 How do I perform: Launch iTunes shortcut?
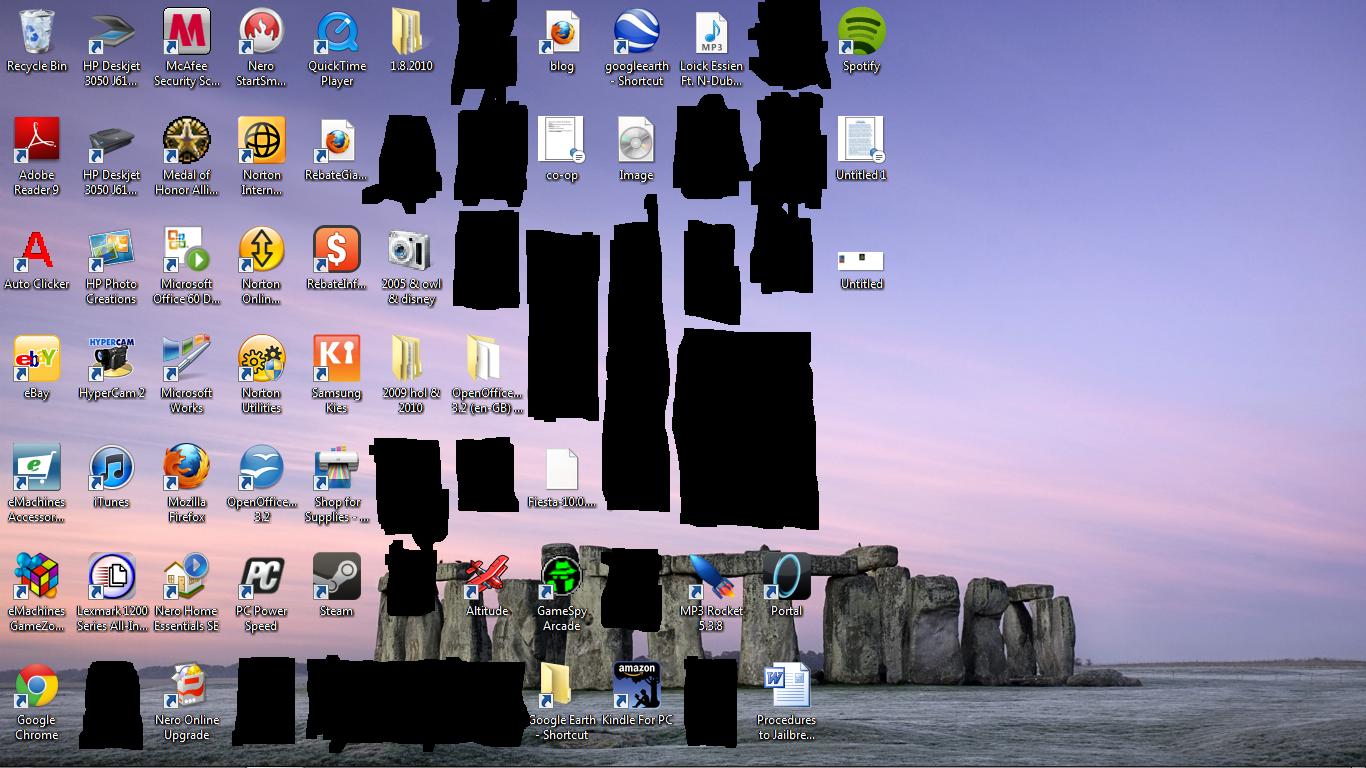[x=111, y=468]
